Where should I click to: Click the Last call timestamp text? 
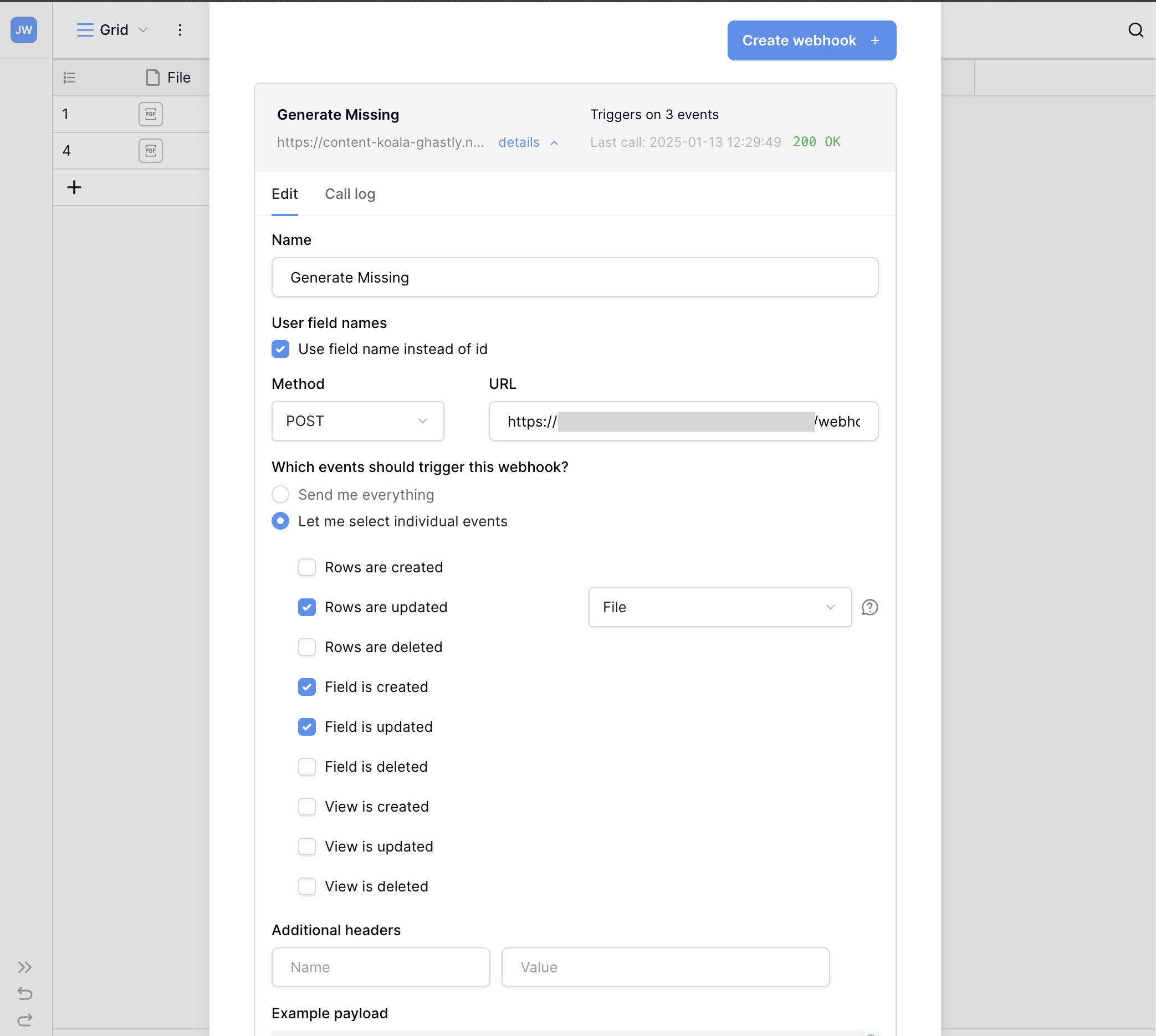pyautogui.click(x=686, y=142)
